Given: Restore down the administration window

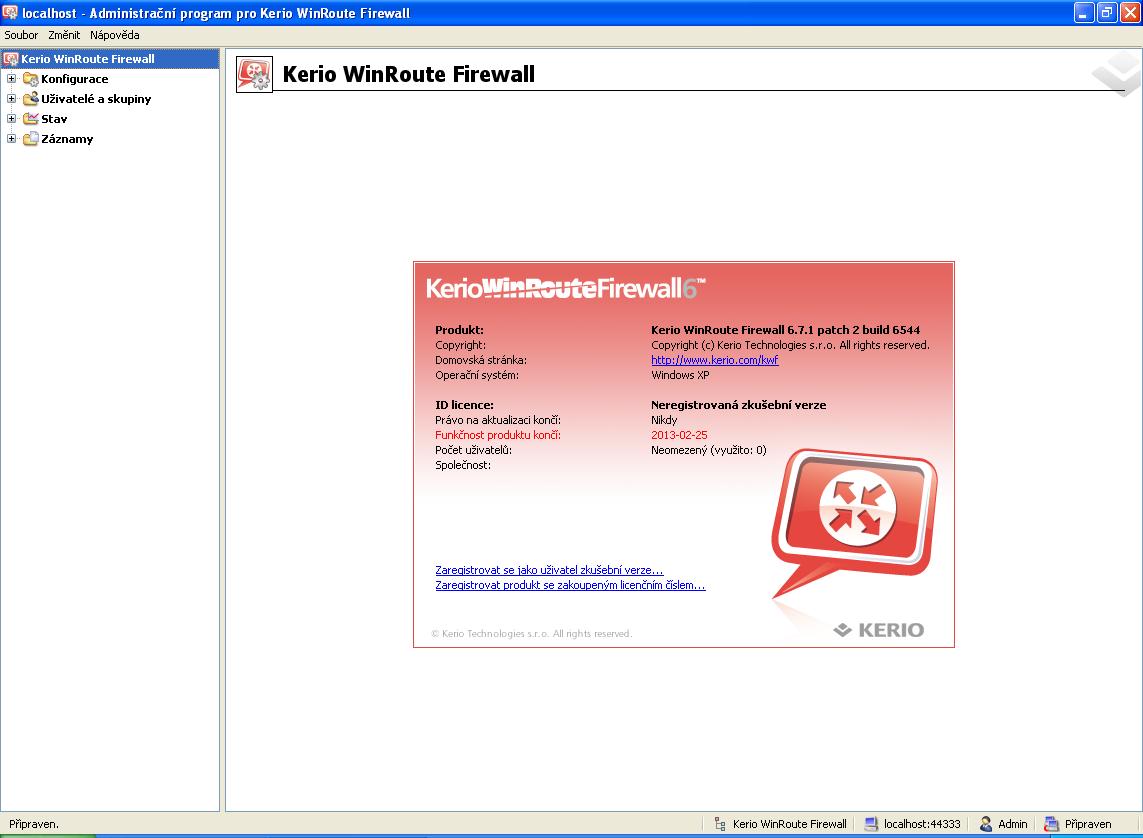Looking at the screenshot, I should [1107, 12].
